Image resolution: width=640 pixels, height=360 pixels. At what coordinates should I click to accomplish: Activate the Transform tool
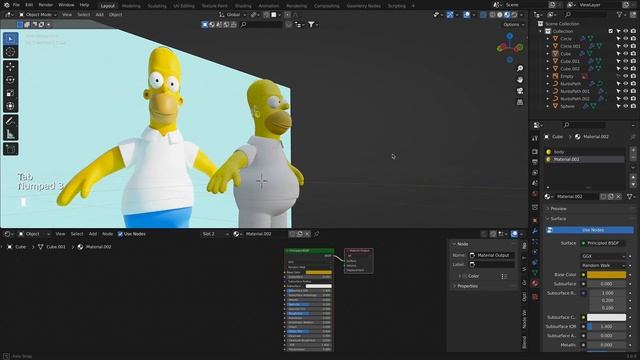point(11,106)
